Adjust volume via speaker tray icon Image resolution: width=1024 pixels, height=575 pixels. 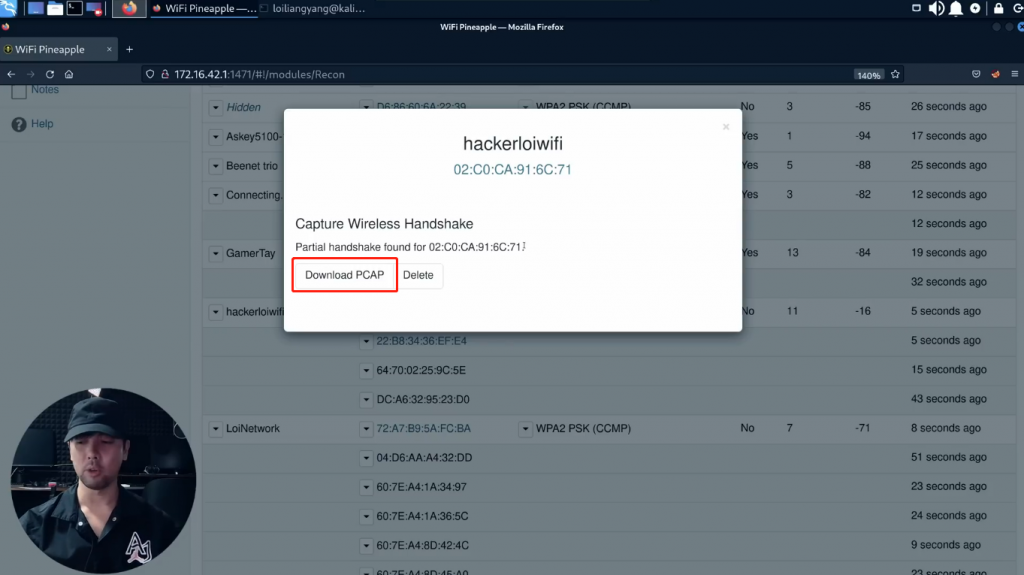[936, 8]
